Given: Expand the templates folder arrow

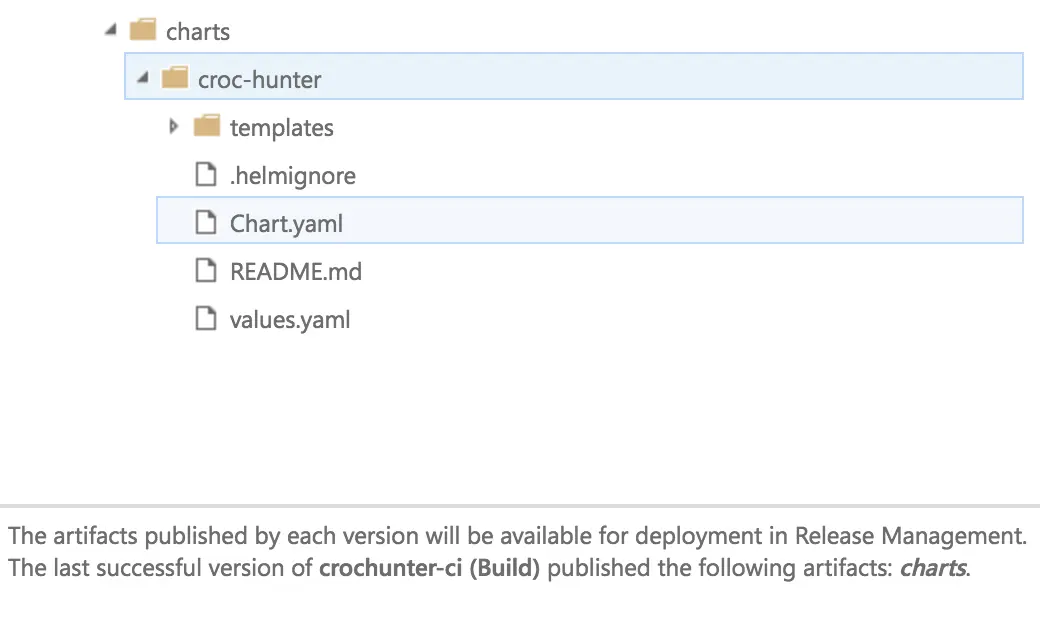Looking at the screenshot, I should click(x=174, y=126).
